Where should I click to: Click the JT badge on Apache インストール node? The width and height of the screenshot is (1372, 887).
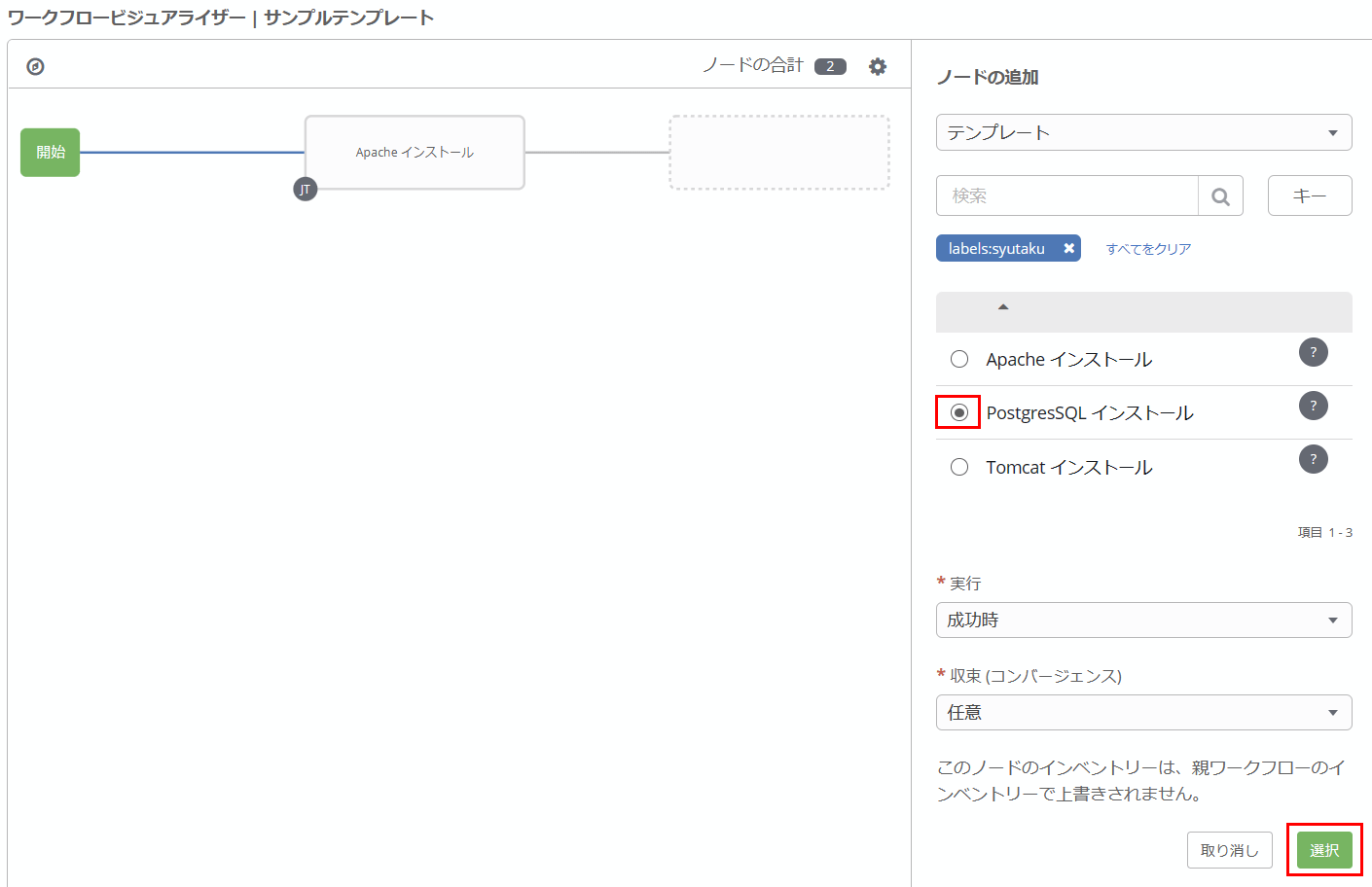click(x=306, y=189)
